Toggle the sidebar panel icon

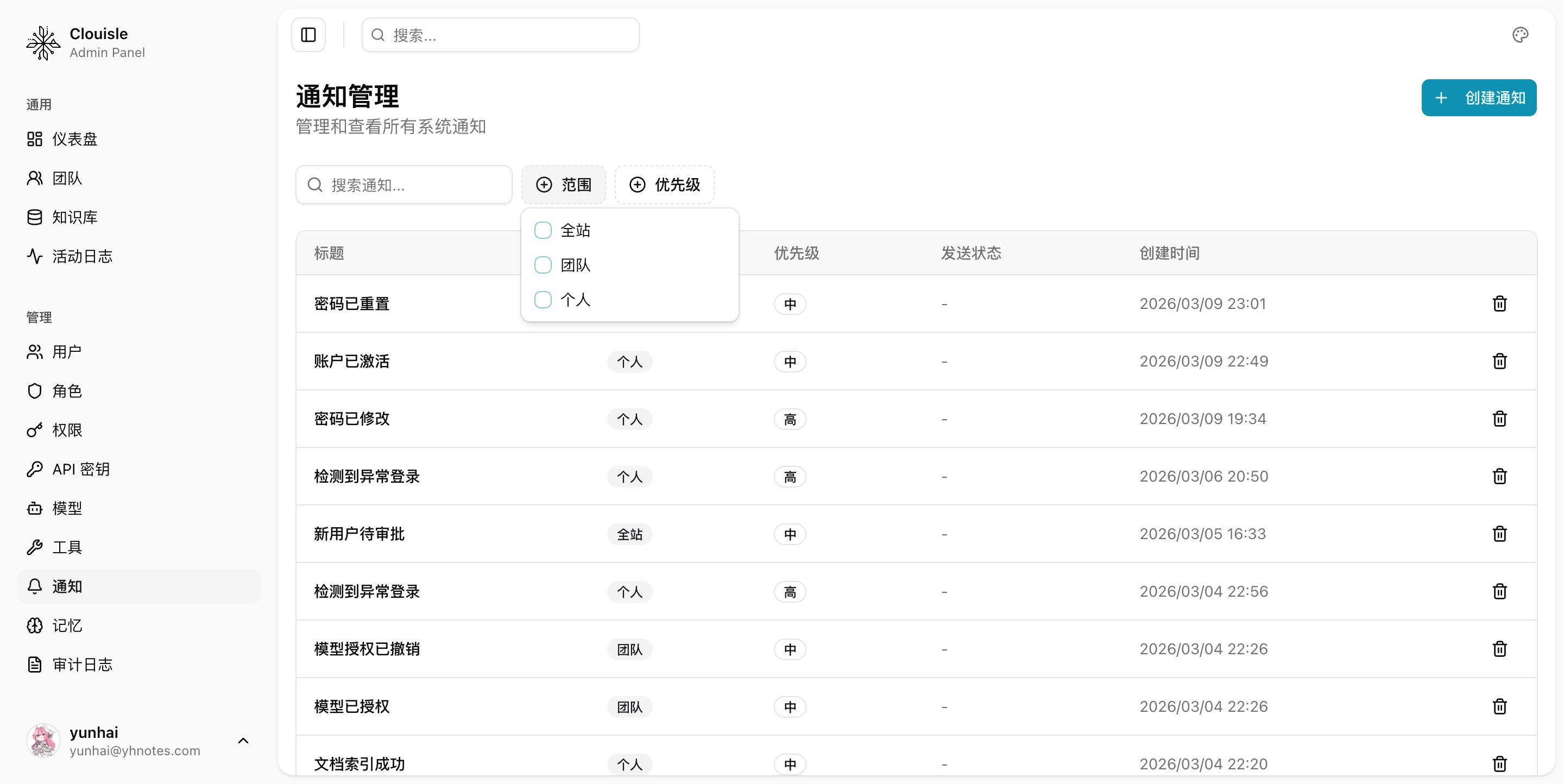[x=308, y=35]
